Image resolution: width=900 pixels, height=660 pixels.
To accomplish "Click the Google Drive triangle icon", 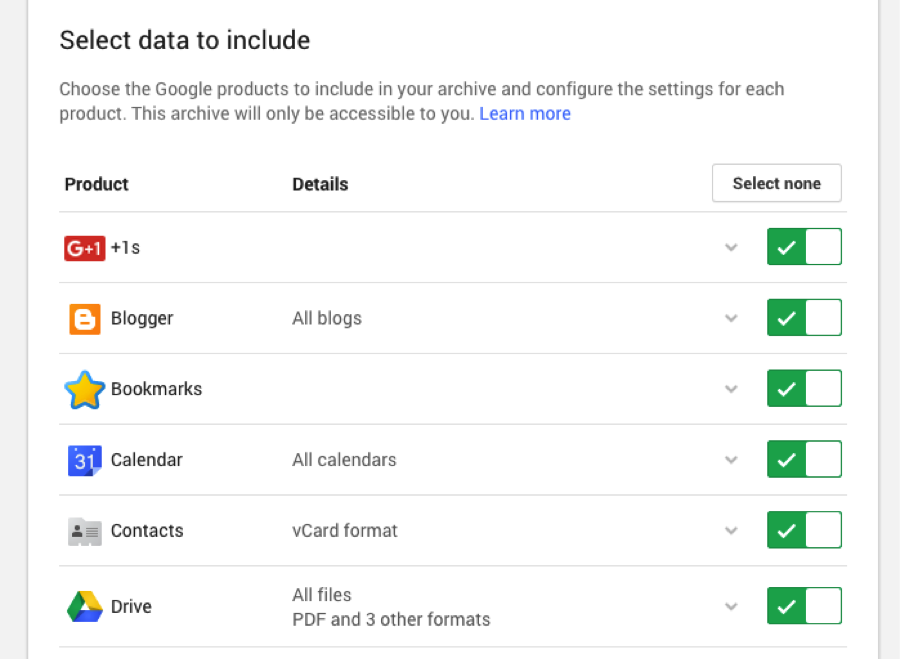I will click(x=85, y=607).
